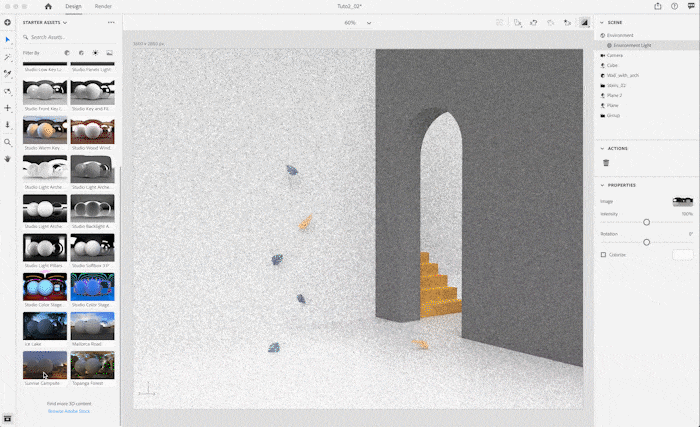Adjust the Intensity slider handle
This screenshot has width=700, height=427.
[646, 222]
